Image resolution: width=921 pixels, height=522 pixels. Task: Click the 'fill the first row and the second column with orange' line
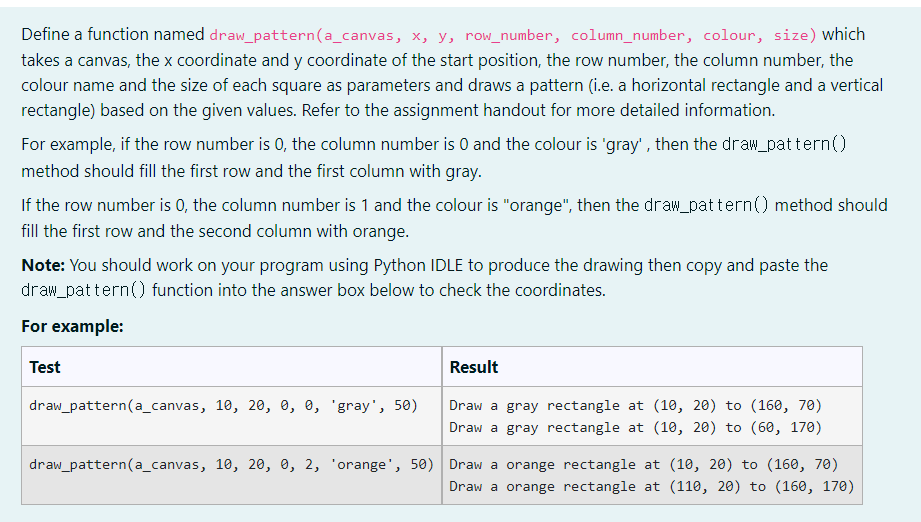(x=215, y=231)
